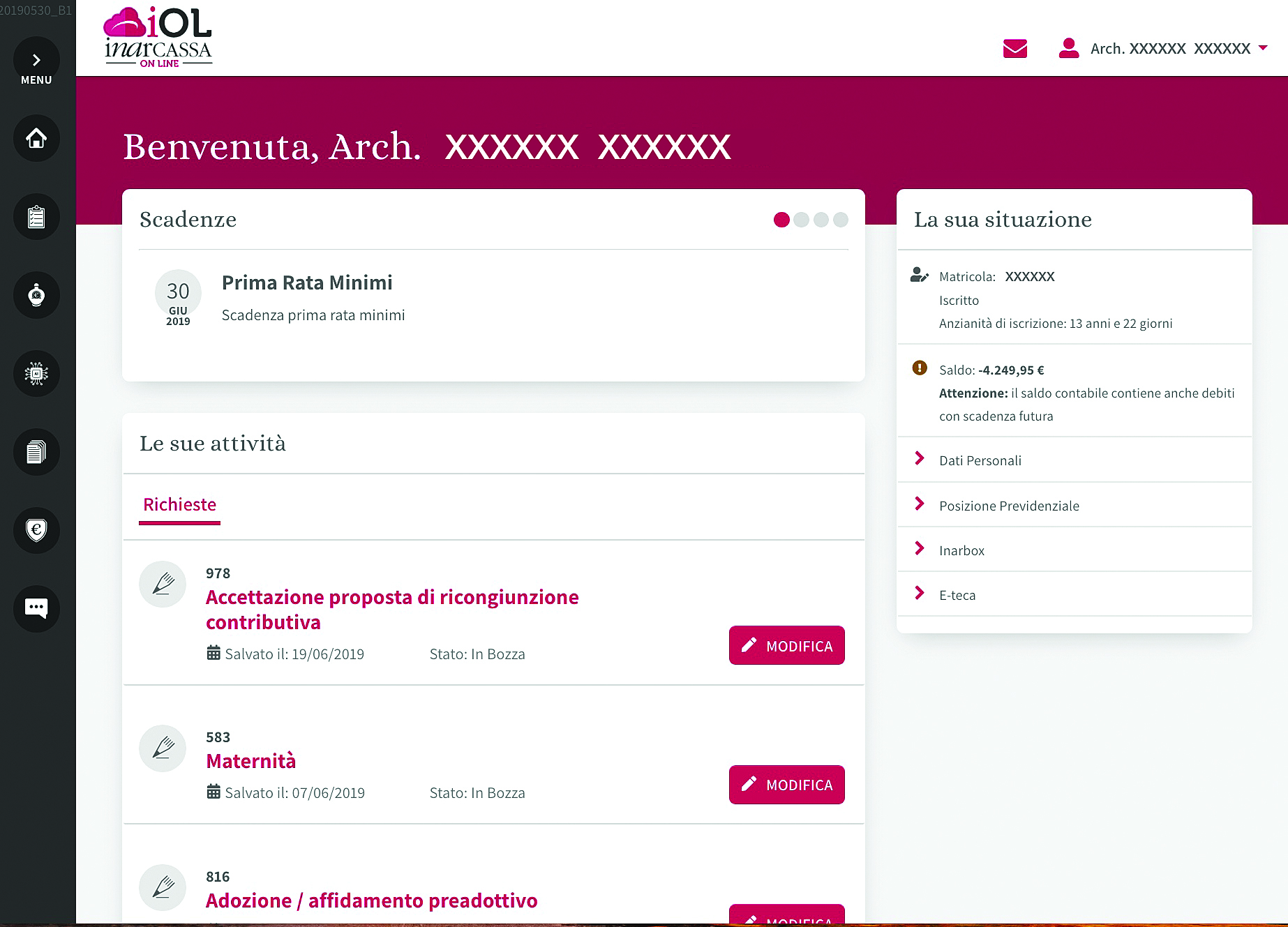Click 'Stato: In Bozza' for Maternità
The height and width of the screenshot is (927, 1288).
pos(477,793)
